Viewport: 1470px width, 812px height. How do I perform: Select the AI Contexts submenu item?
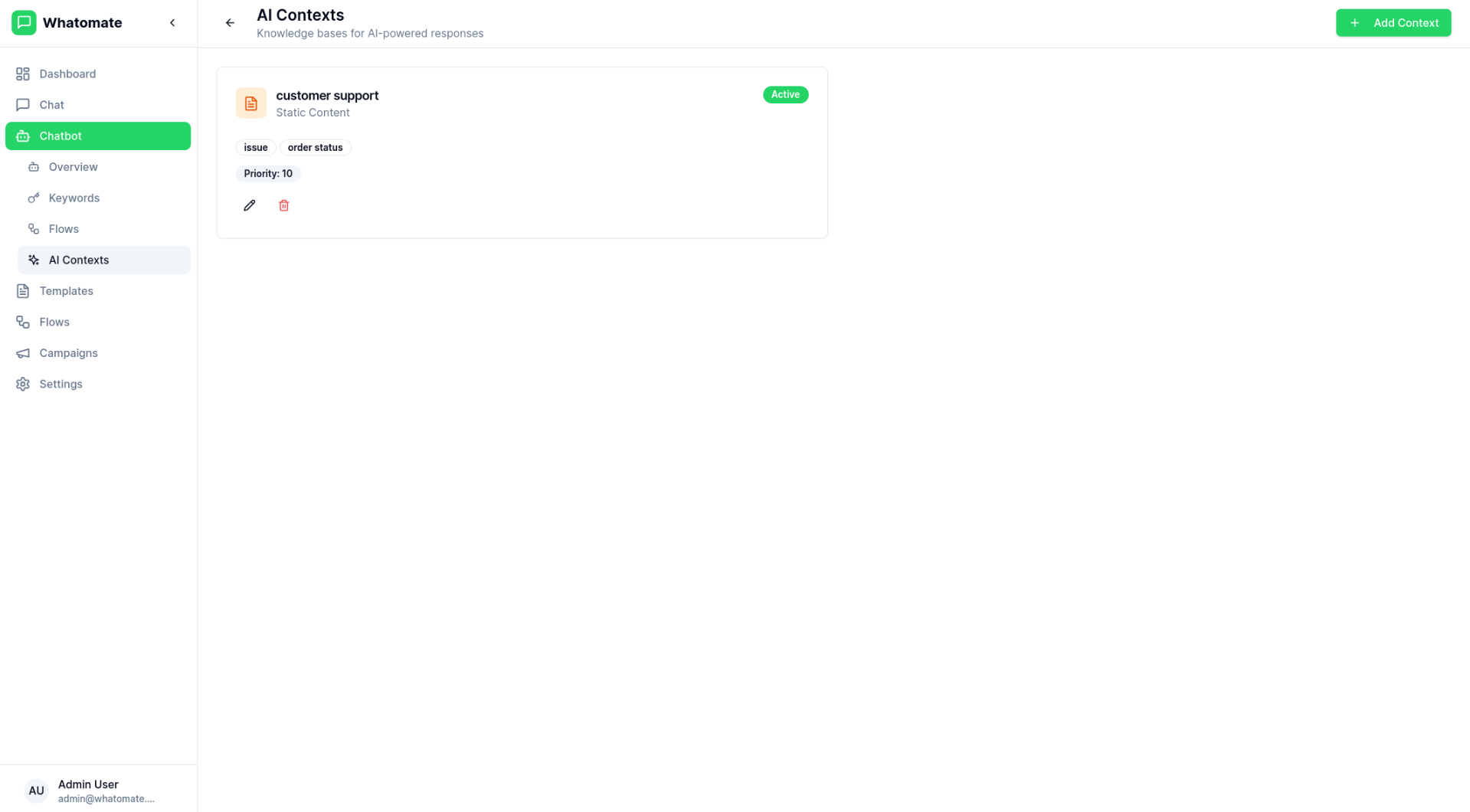point(104,260)
